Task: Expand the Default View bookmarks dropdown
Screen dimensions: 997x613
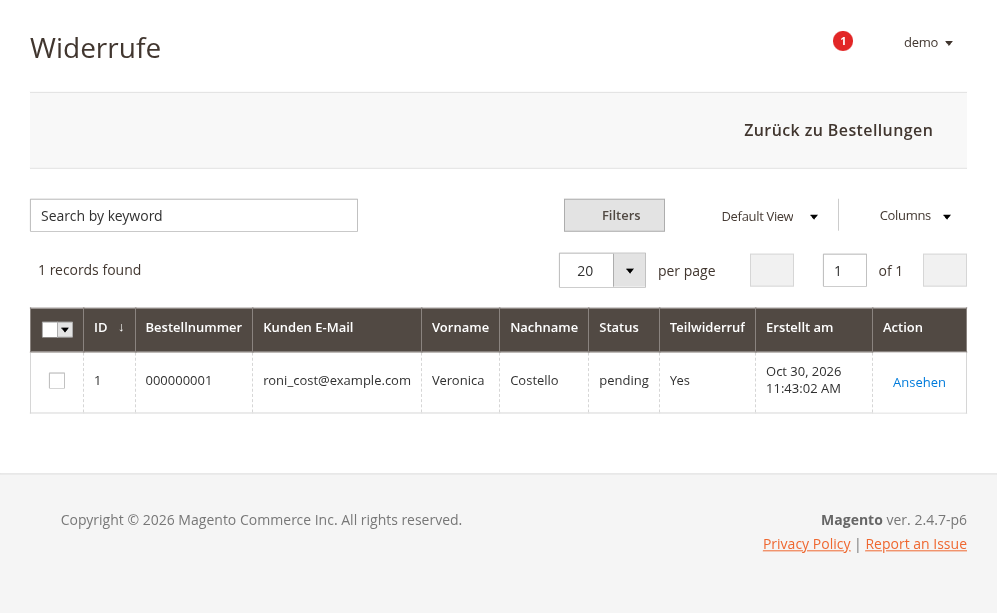Action: point(769,216)
